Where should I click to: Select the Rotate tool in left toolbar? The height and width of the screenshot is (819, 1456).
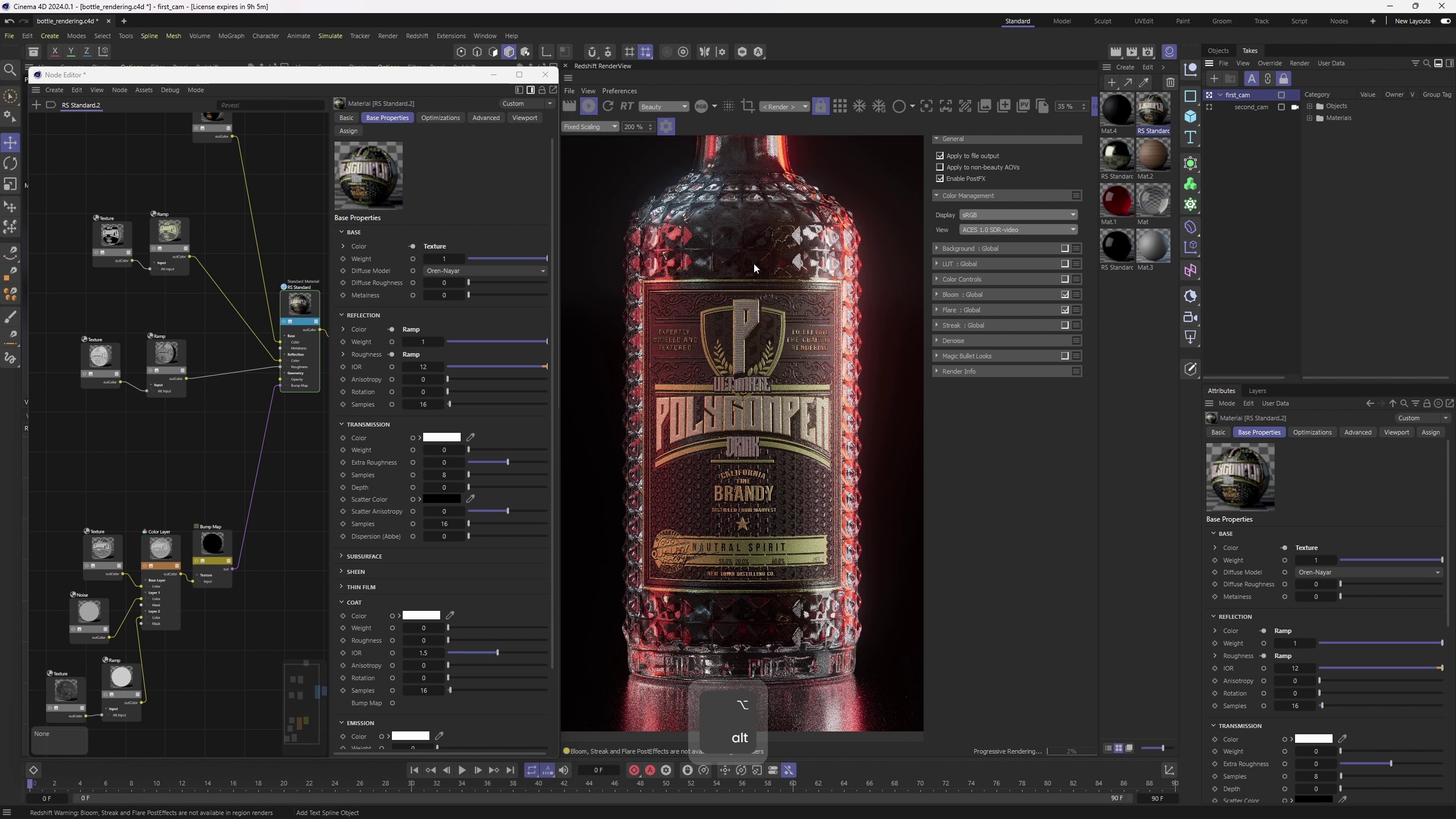pos(10,164)
